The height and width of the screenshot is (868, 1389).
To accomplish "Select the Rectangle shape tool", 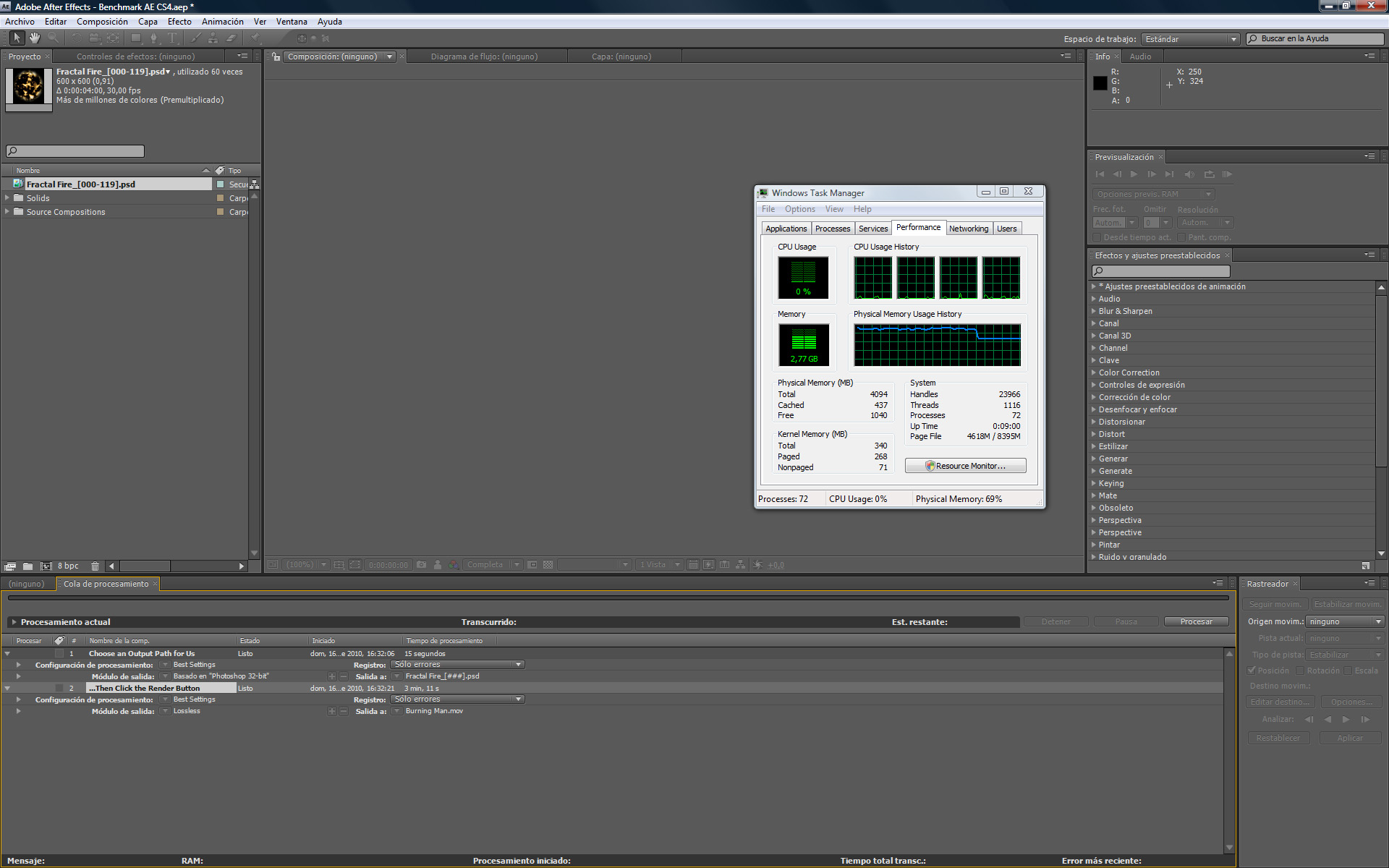I will pyautogui.click(x=136, y=38).
